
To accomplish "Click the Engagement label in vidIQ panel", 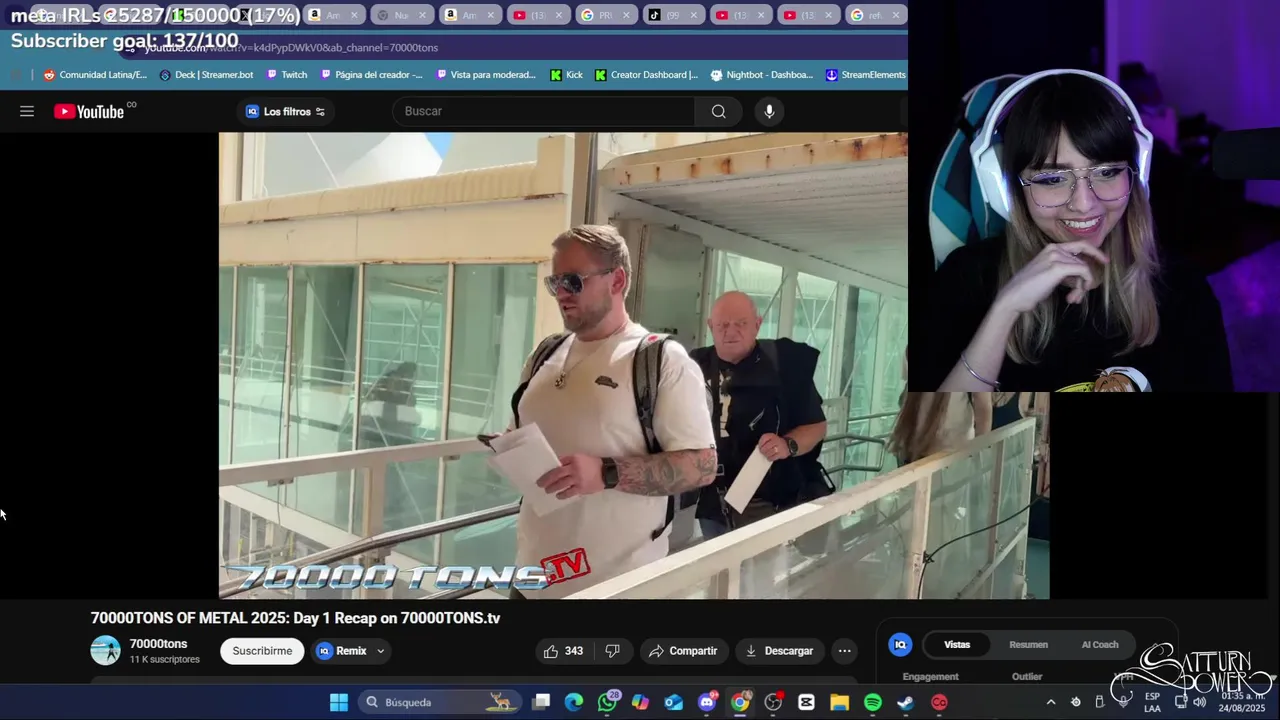I will pyautogui.click(x=930, y=677).
